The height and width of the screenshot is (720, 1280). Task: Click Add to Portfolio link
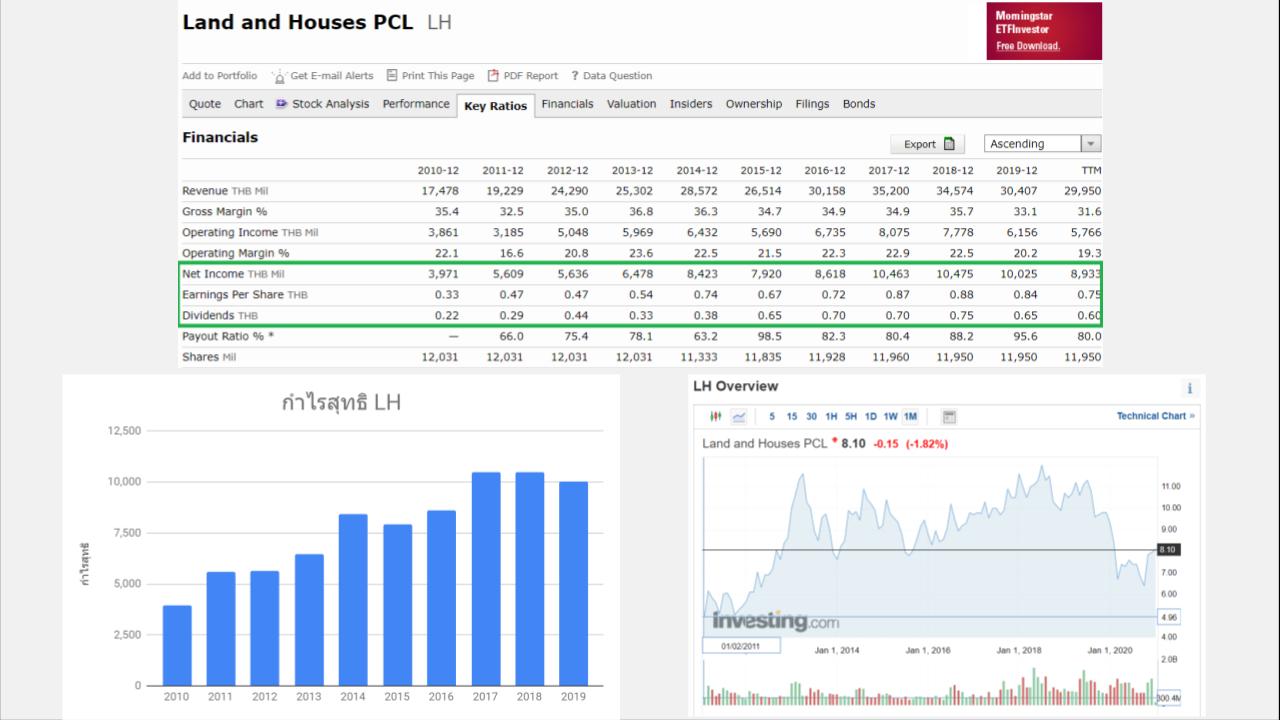[x=219, y=76]
